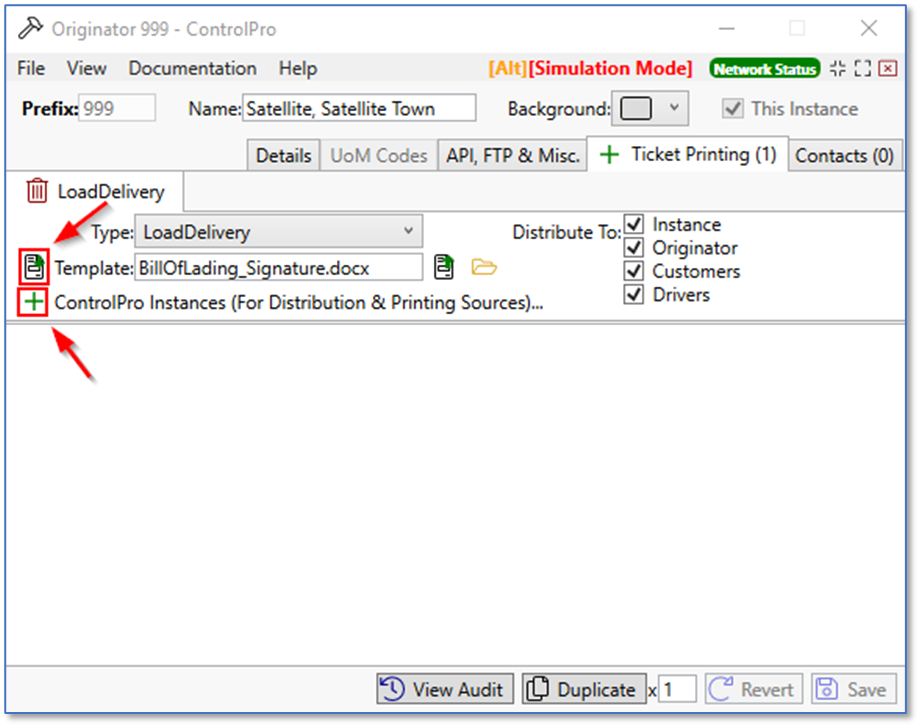This screenshot has height=727, width=920.
Task: Open the template document icon beside Template label
Action: (31, 266)
